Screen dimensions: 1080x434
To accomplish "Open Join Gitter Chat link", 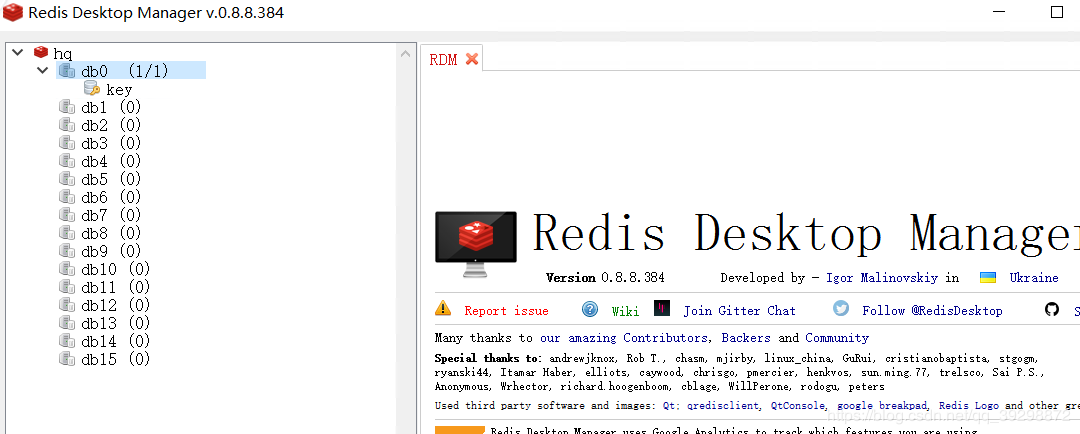I will click(739, 311).
